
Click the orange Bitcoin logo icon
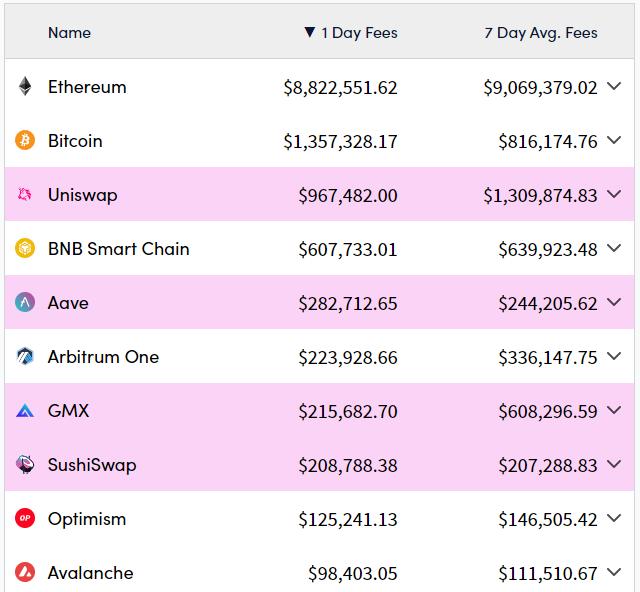[25, 141]
